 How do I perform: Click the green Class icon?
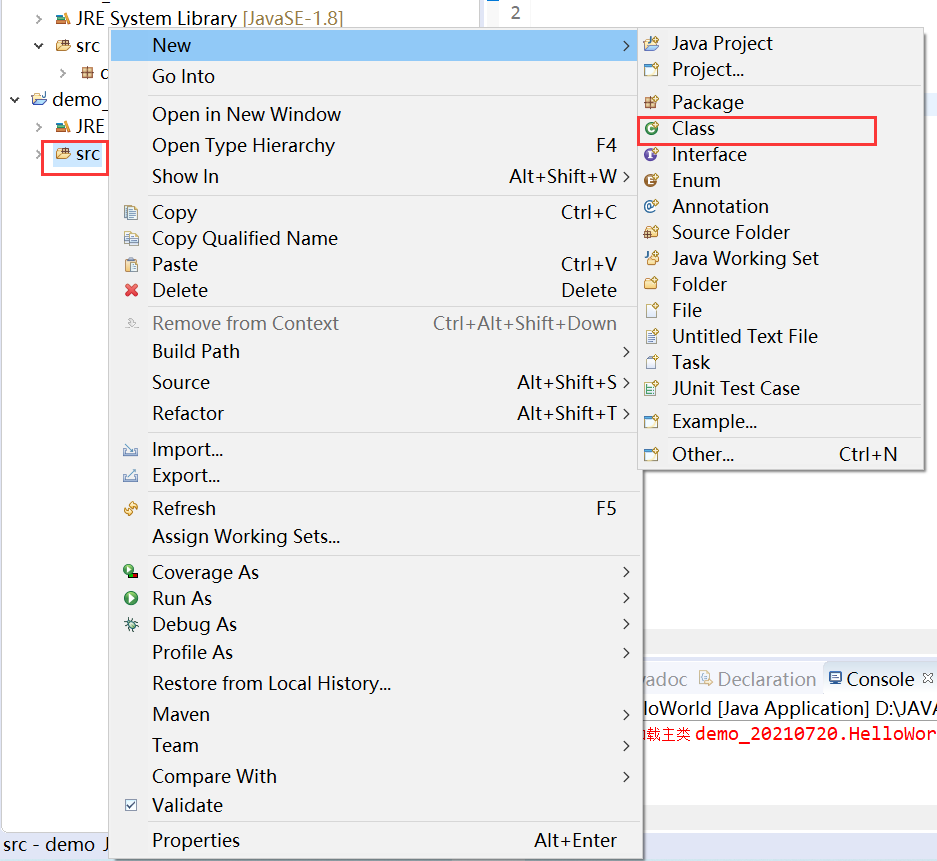point(651,128)
